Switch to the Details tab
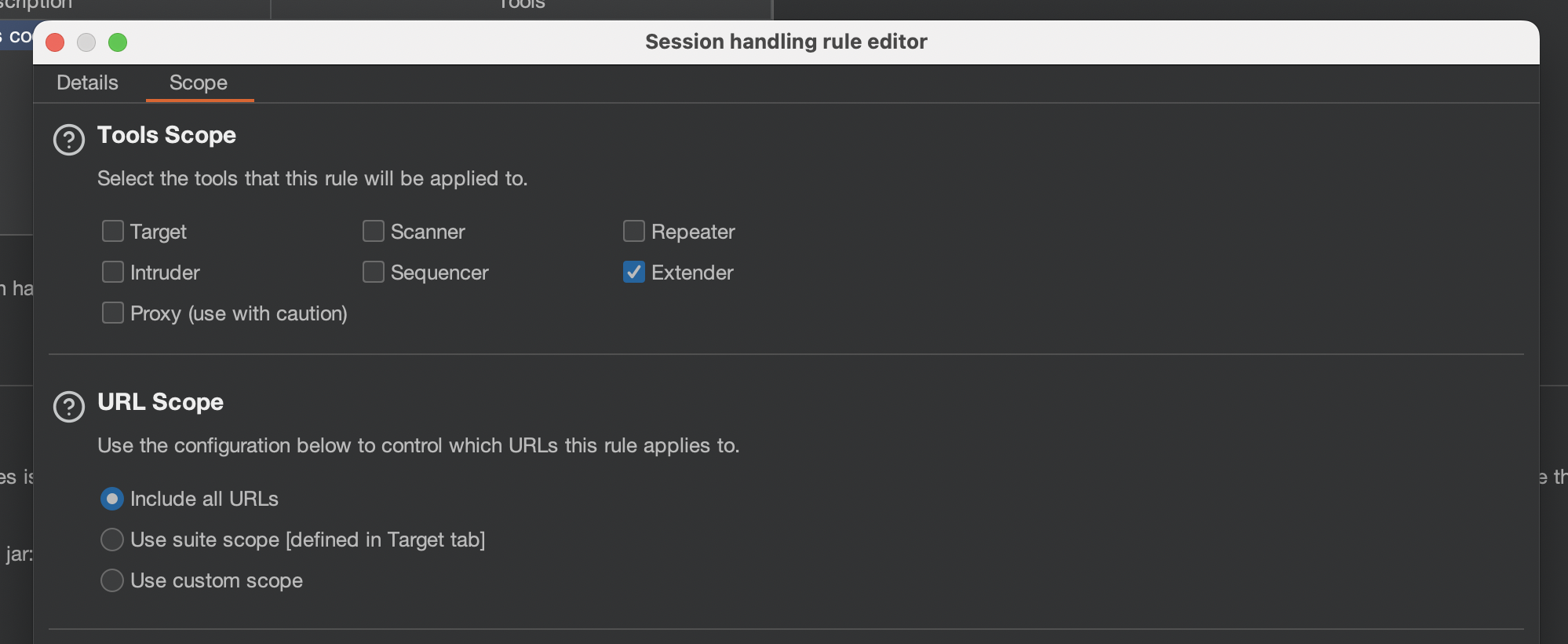The width and height of the screenshot is (1568, 644). click(88, 82)
